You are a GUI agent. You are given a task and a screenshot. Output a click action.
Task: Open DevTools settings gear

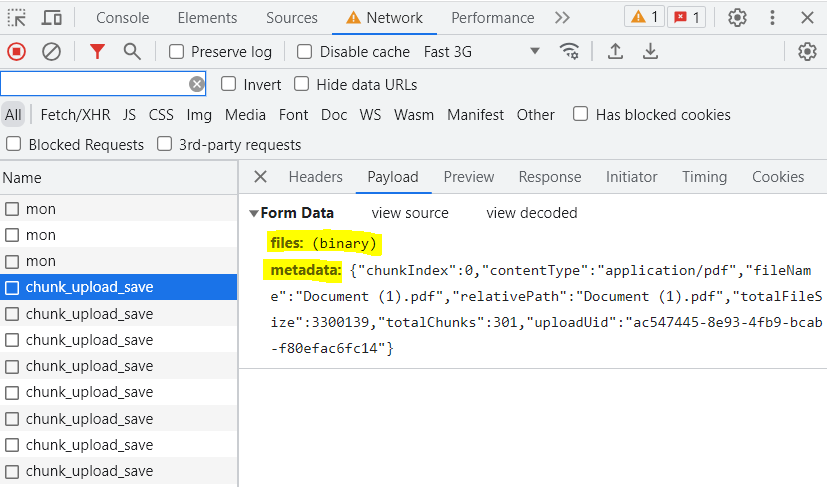coord(737,18)
